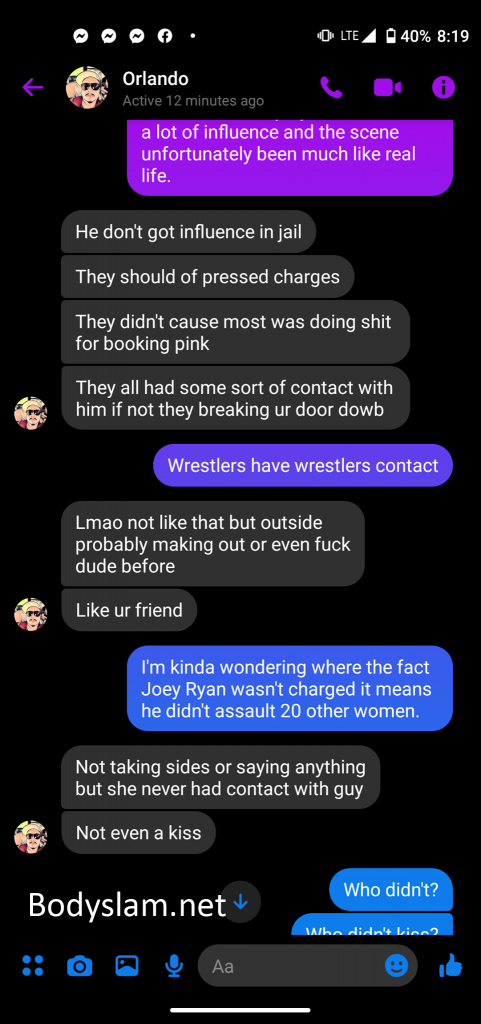Open Orlando's name in the header
Image resolution: width=481 pixels, height=1024 pixels.
click(x=155, y=79)
